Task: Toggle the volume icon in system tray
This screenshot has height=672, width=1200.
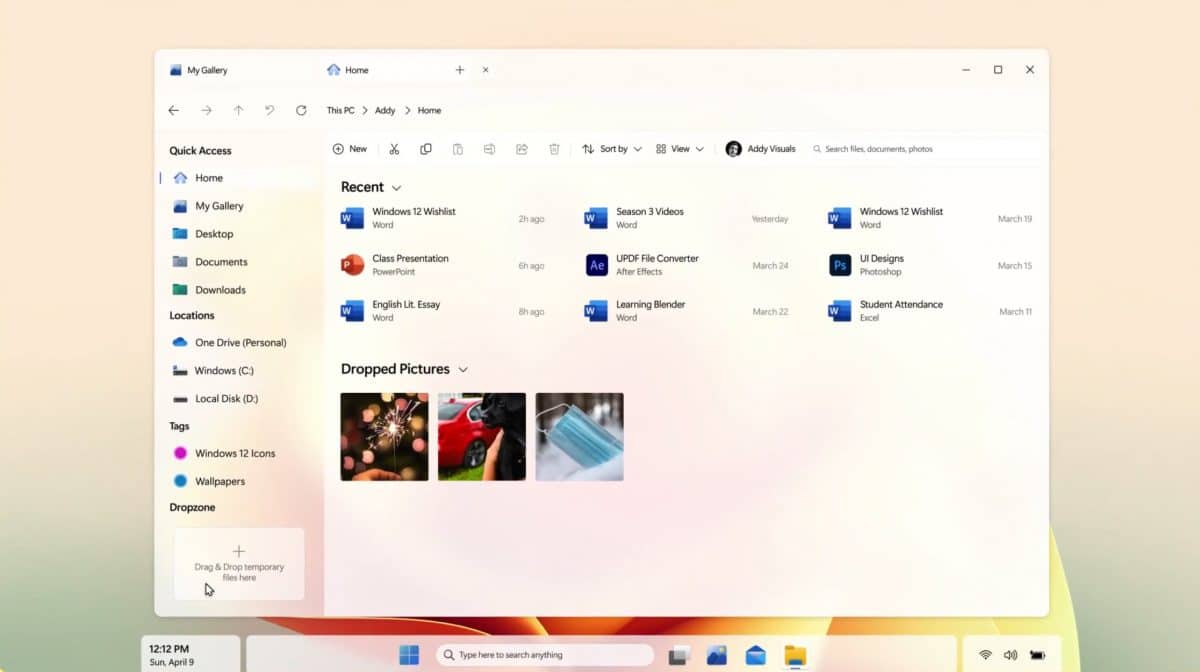Action: point(1010,655)
